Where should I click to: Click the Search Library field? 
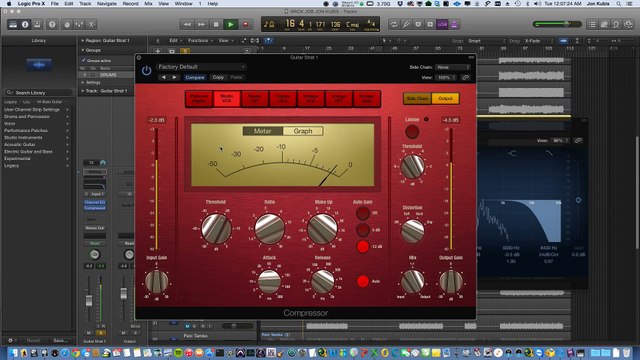click(x=39, y=93)
